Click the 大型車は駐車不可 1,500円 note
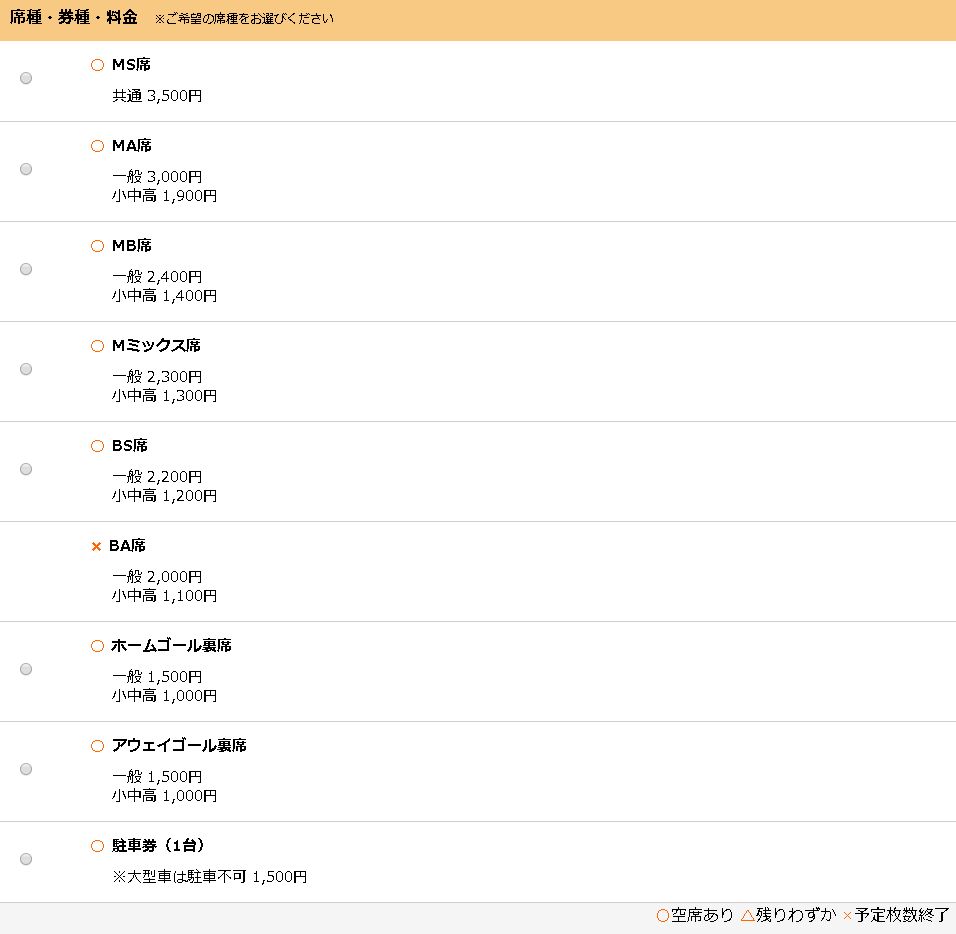Screen dimensions: 956x934 click(x=209, y=877)
